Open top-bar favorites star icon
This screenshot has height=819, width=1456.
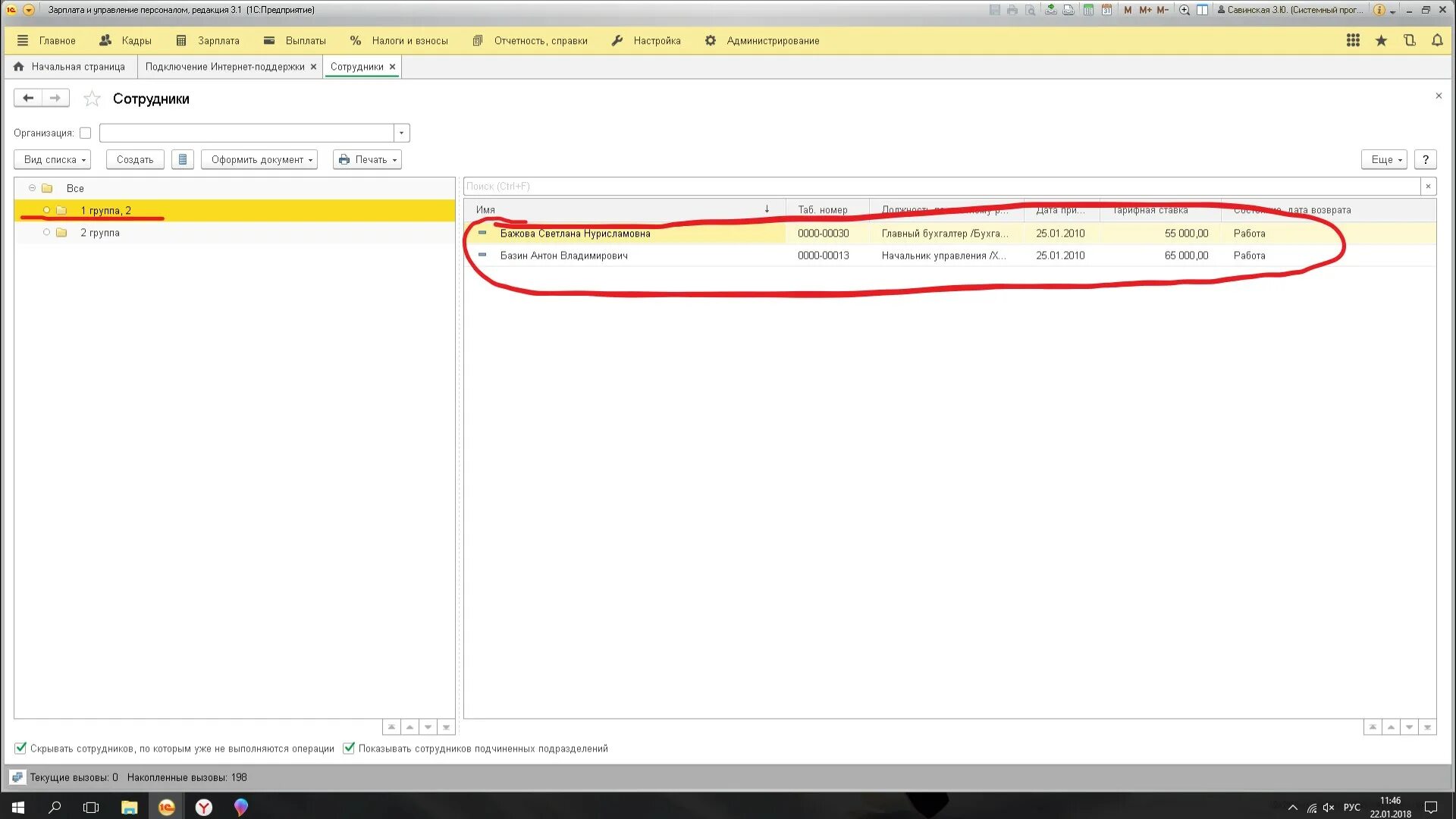[1381, 41]
